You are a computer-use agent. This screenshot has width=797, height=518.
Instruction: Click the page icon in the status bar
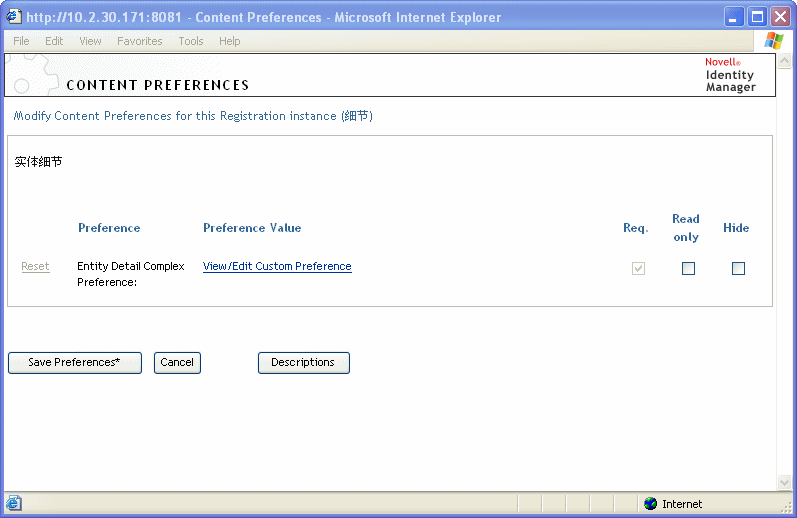[x=14, y=503]
